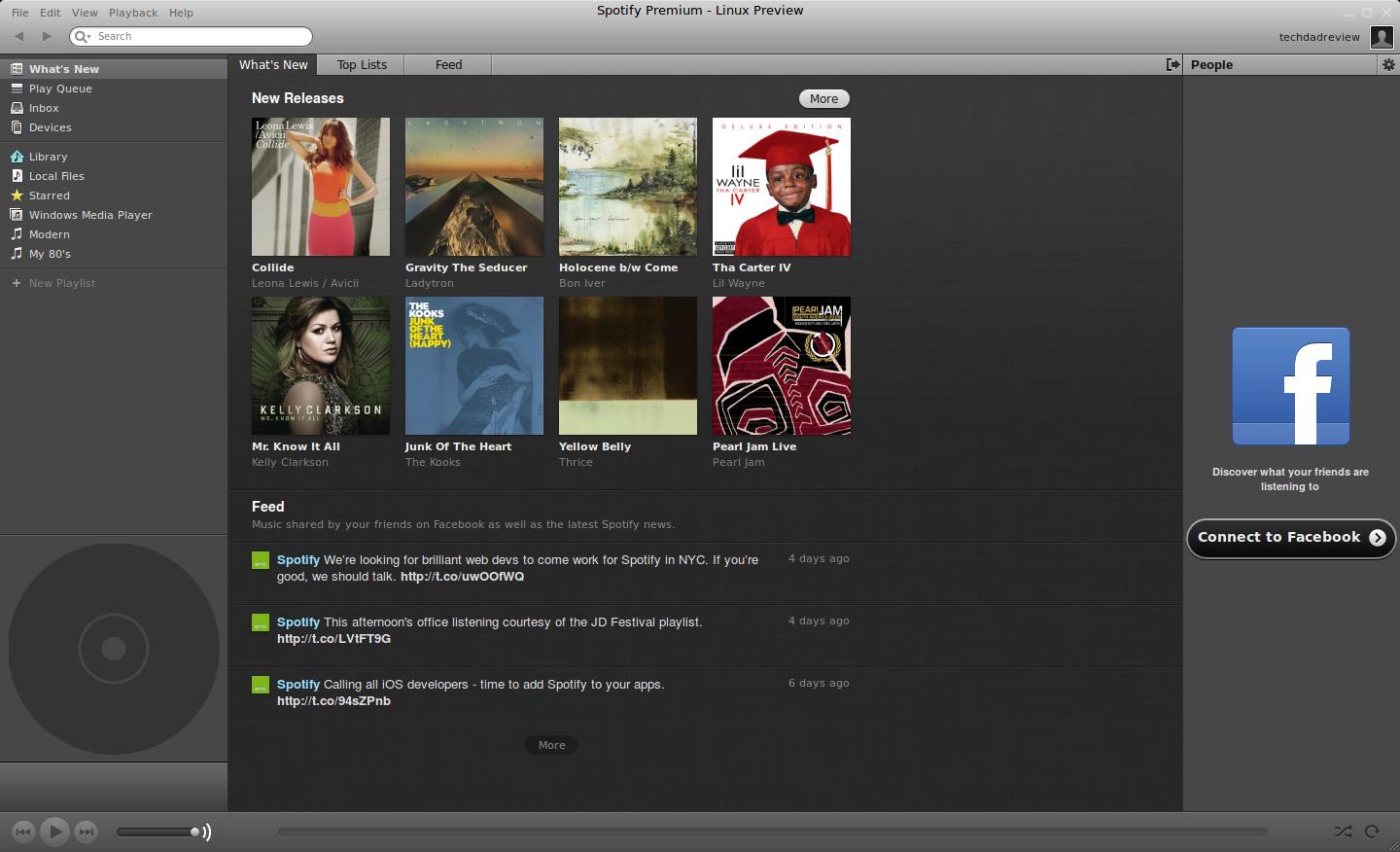Switch to the What's New tab
1400x852 pixels.
pos(273,64)
